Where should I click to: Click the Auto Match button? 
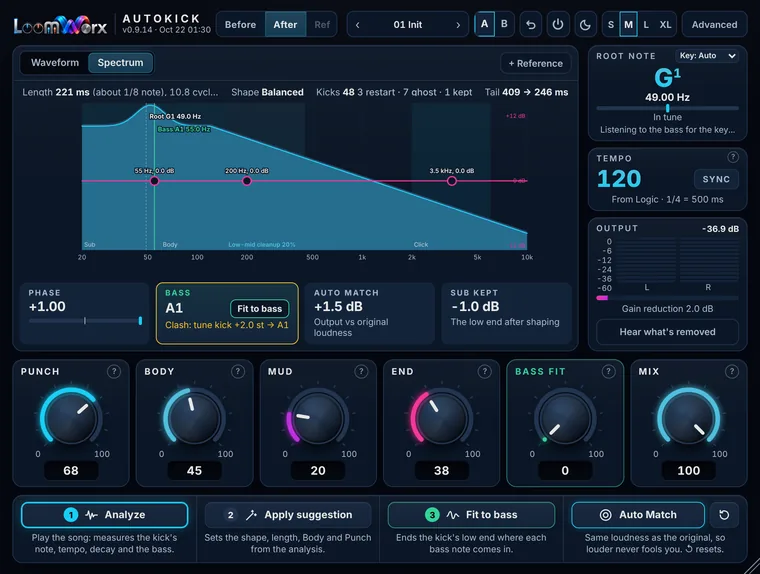pos(638,515)
